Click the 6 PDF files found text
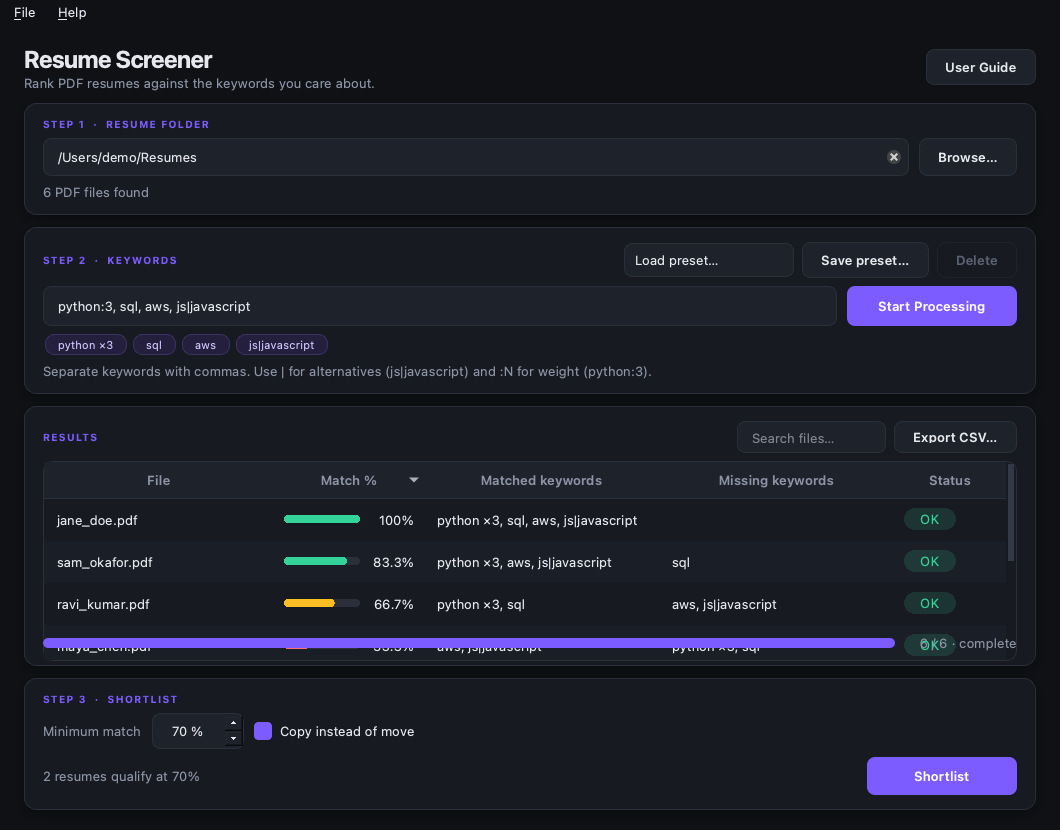The height and width of the screenshot is (830, 1060). pos(96,192)
